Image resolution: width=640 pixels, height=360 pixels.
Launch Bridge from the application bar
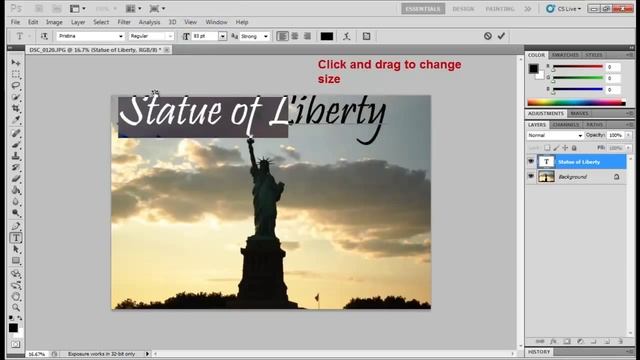click(x=39, y=9)
